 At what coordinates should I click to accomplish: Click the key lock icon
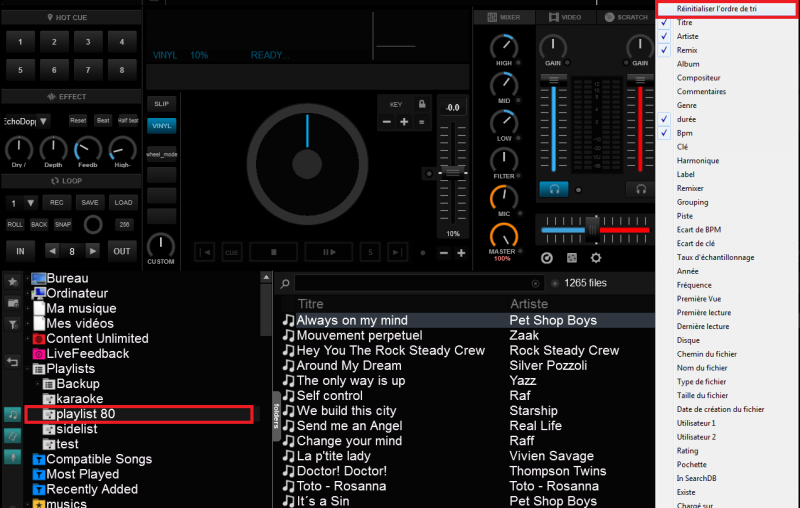(x=422, y=104)
